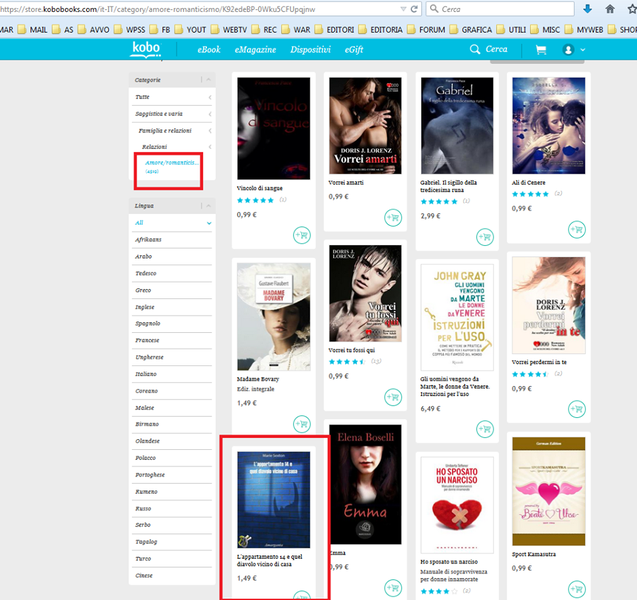Go back to Tutte categories
637x600 pixels.
(x=172, y=97)
